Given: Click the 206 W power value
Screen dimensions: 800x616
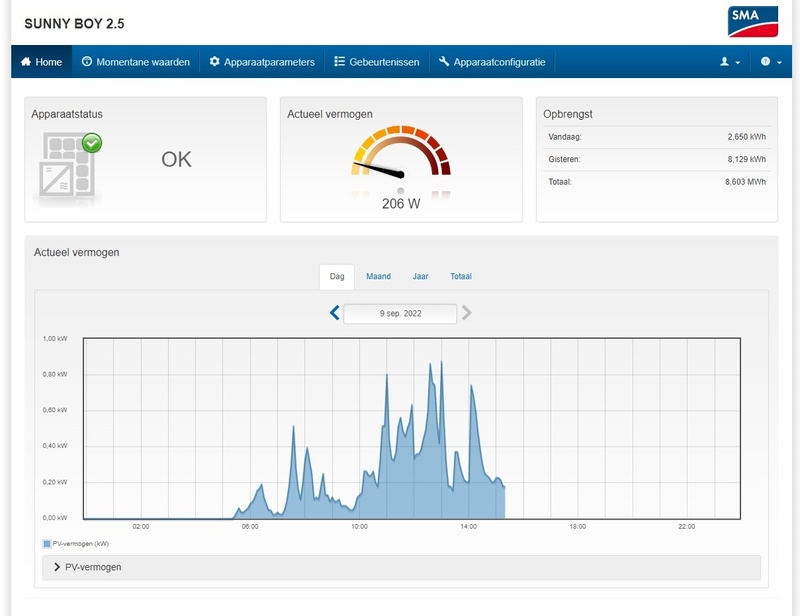Looking at the screenshot, I should coord(401,204).
